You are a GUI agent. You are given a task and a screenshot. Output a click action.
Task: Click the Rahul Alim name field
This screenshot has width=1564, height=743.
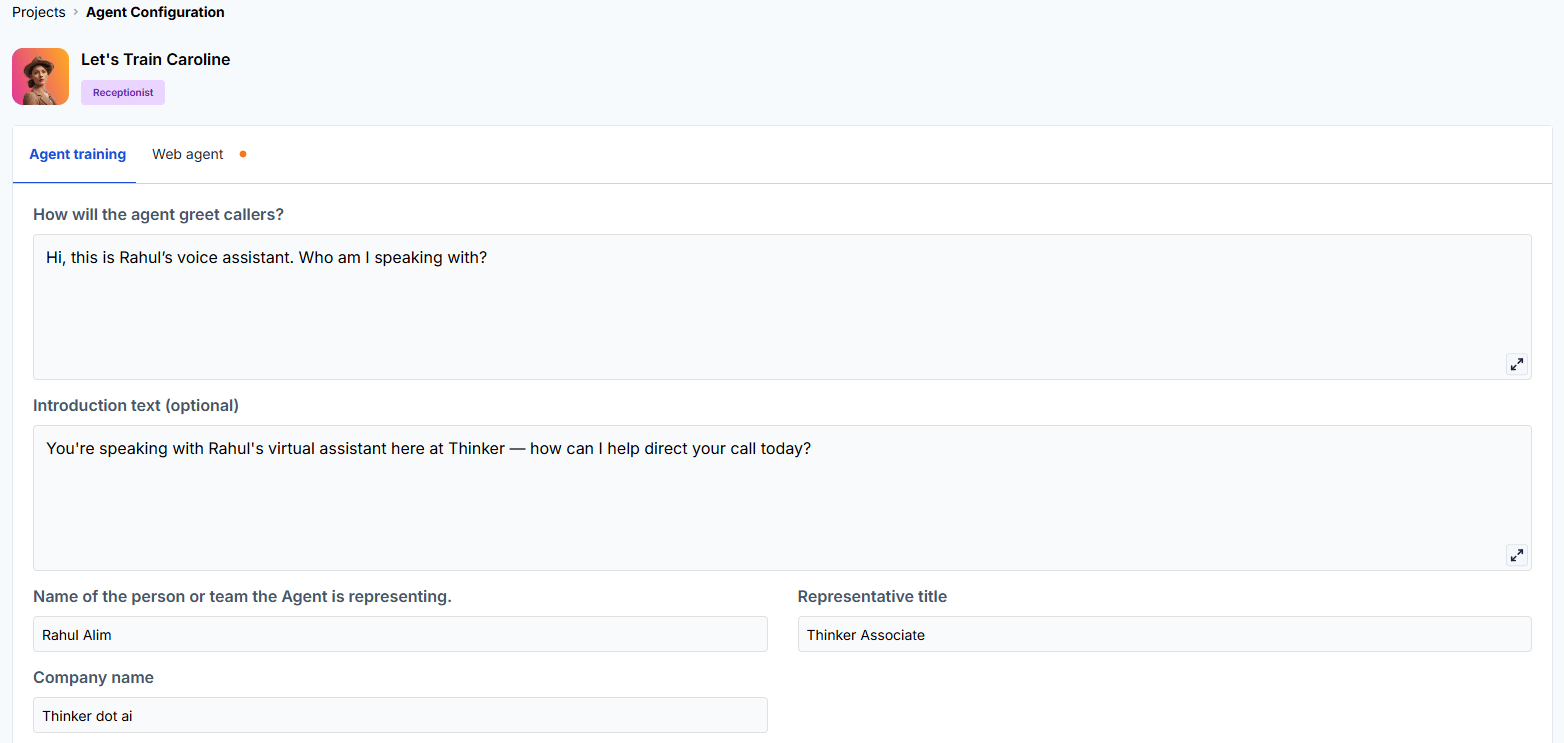400,634
